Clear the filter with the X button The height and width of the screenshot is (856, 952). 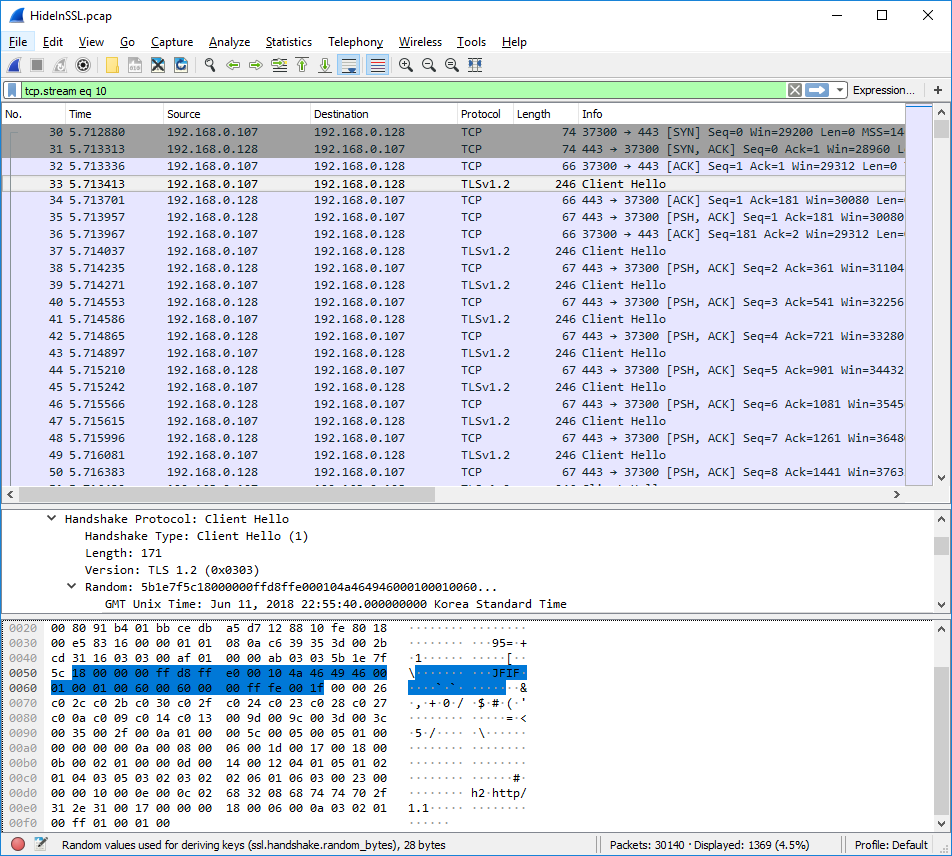(794, 90)
